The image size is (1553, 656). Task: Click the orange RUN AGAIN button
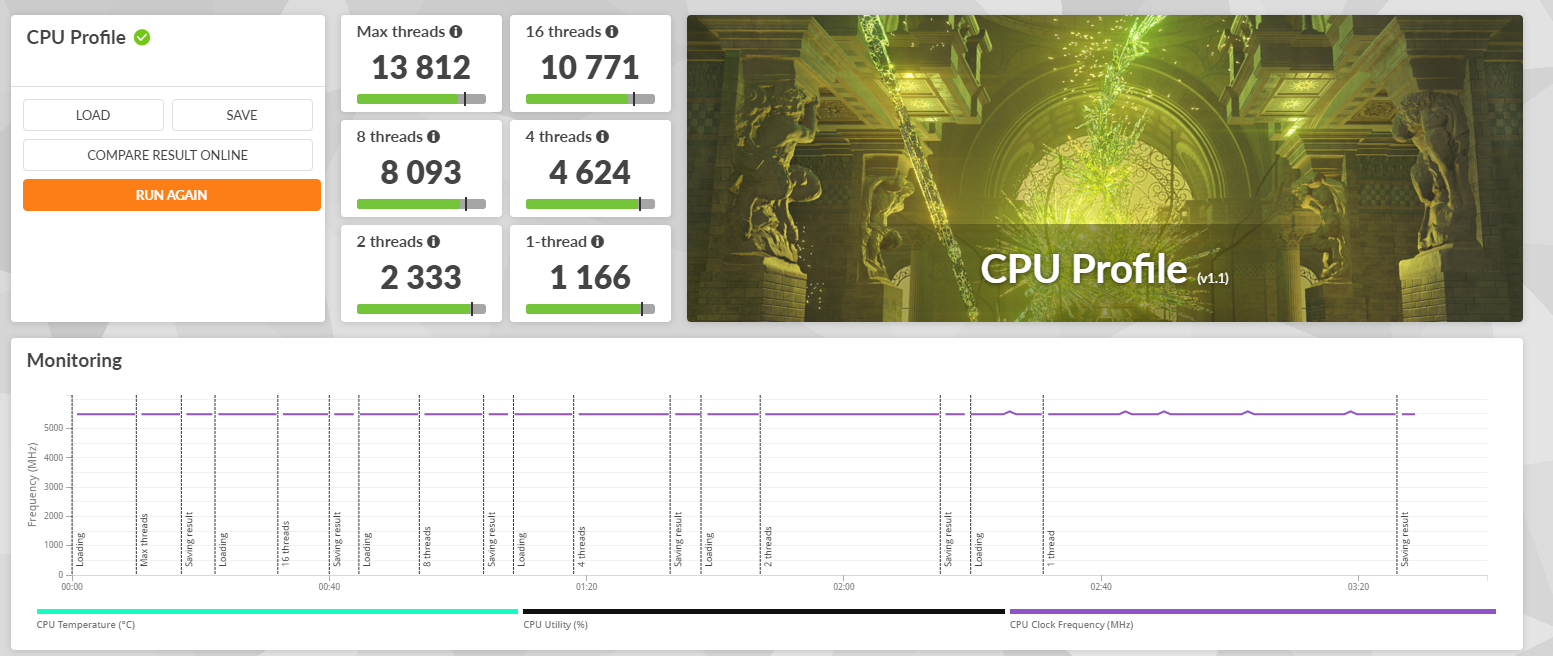(172, 195)
